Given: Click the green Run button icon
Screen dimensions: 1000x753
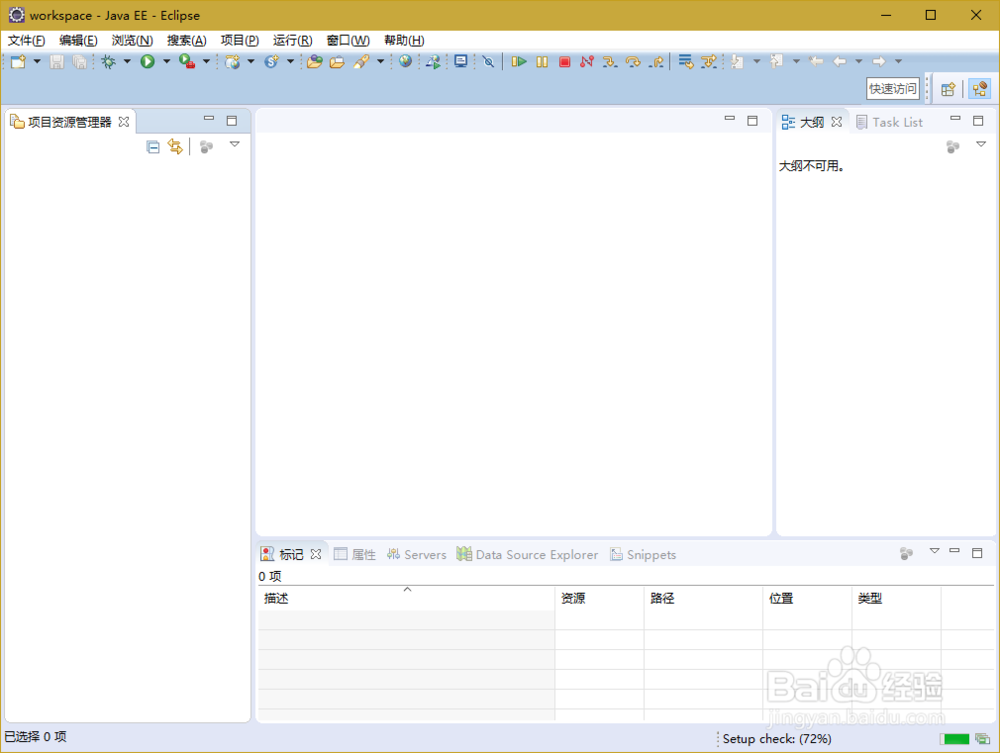Looking at the screenshot, I should pyautogui.click(x=147, y=61).
